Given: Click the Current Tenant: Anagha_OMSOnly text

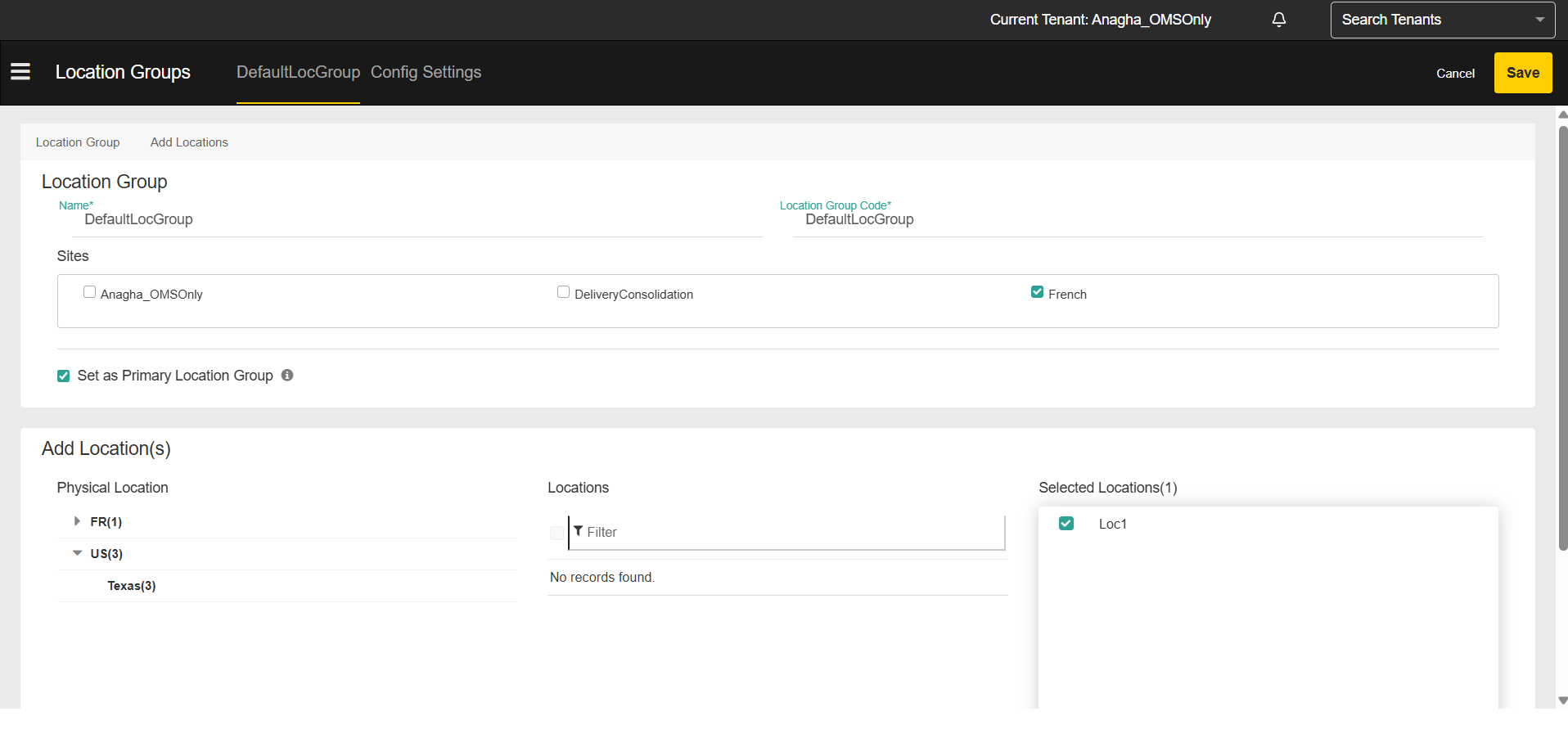Looking at the screenshot, I should coord(1101,20).
